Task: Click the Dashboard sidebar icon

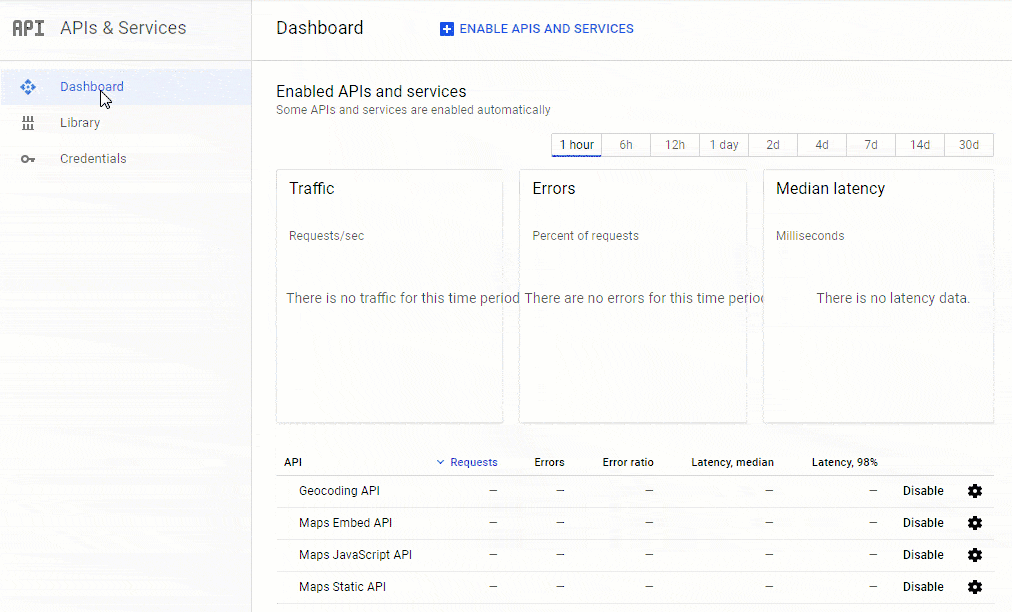Action: pyautogui.click(x=28, y=87)
